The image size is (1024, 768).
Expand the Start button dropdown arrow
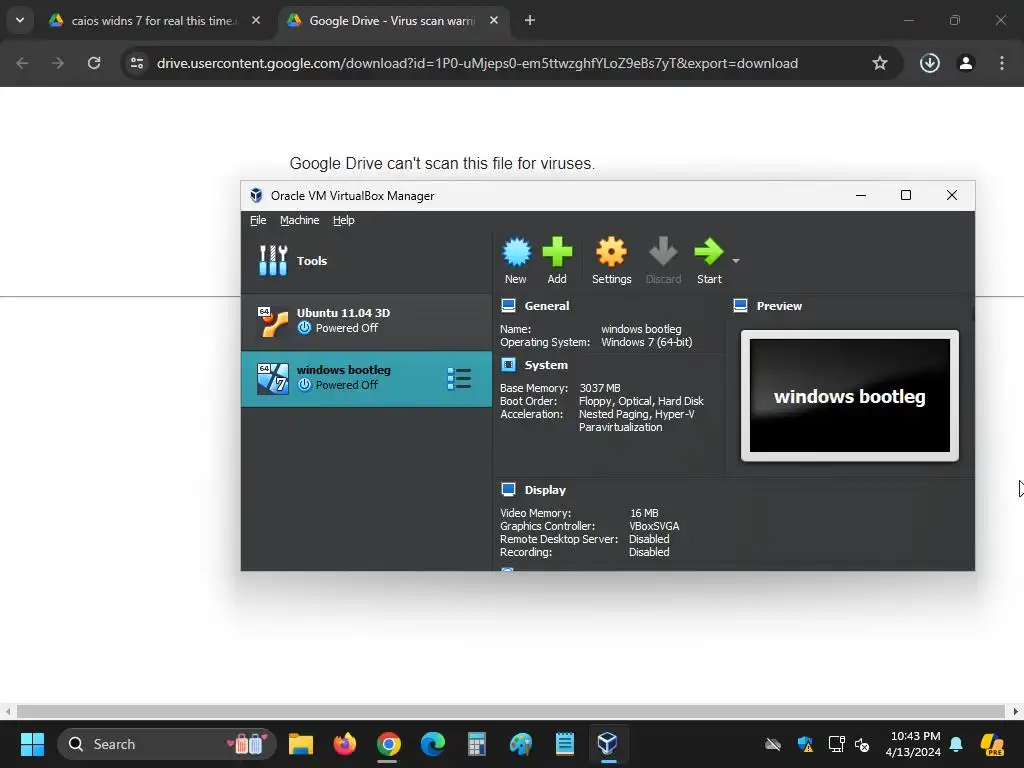click(x=736, y=261)
